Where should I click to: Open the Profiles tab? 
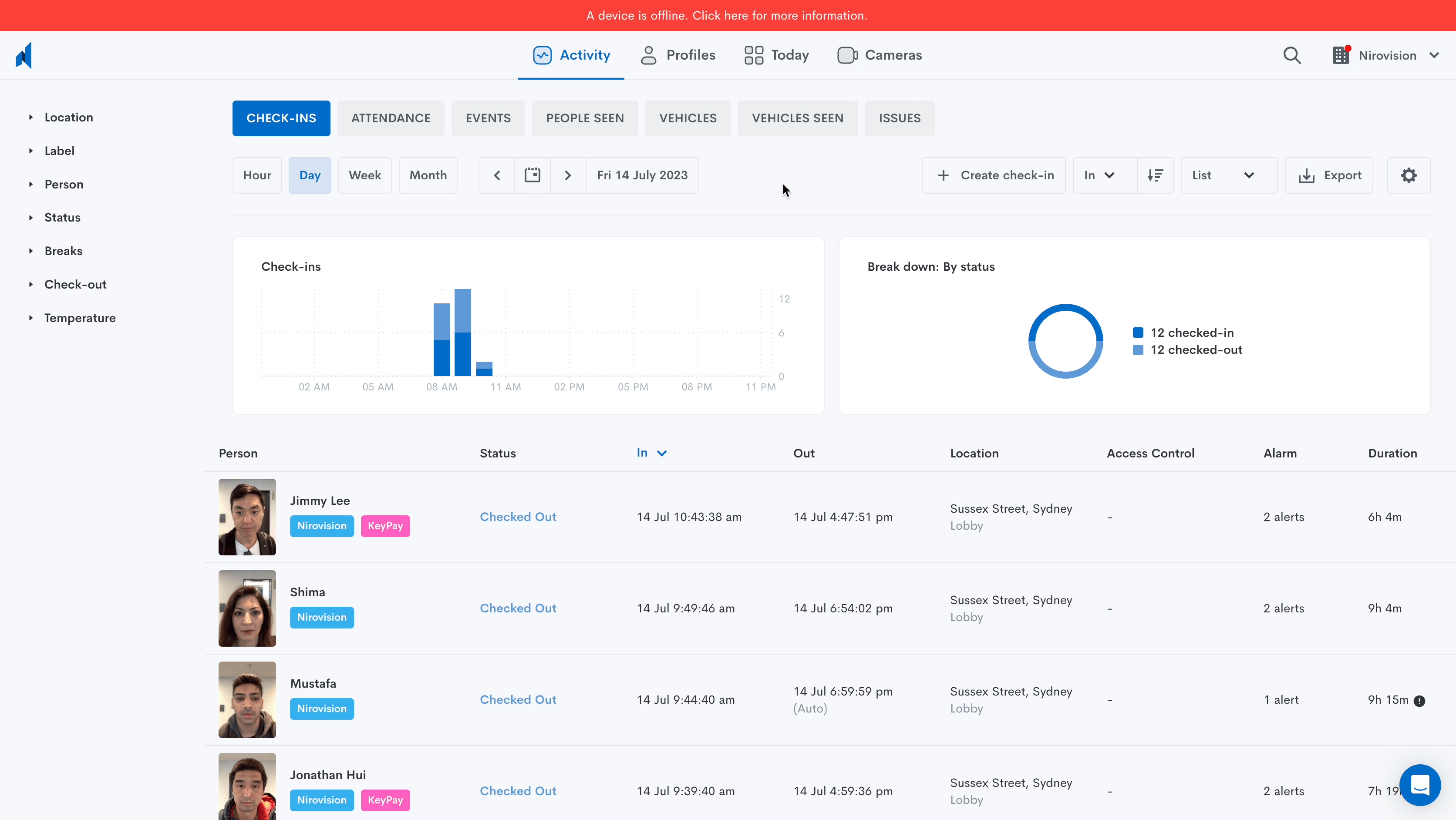[x=677, y=55]
